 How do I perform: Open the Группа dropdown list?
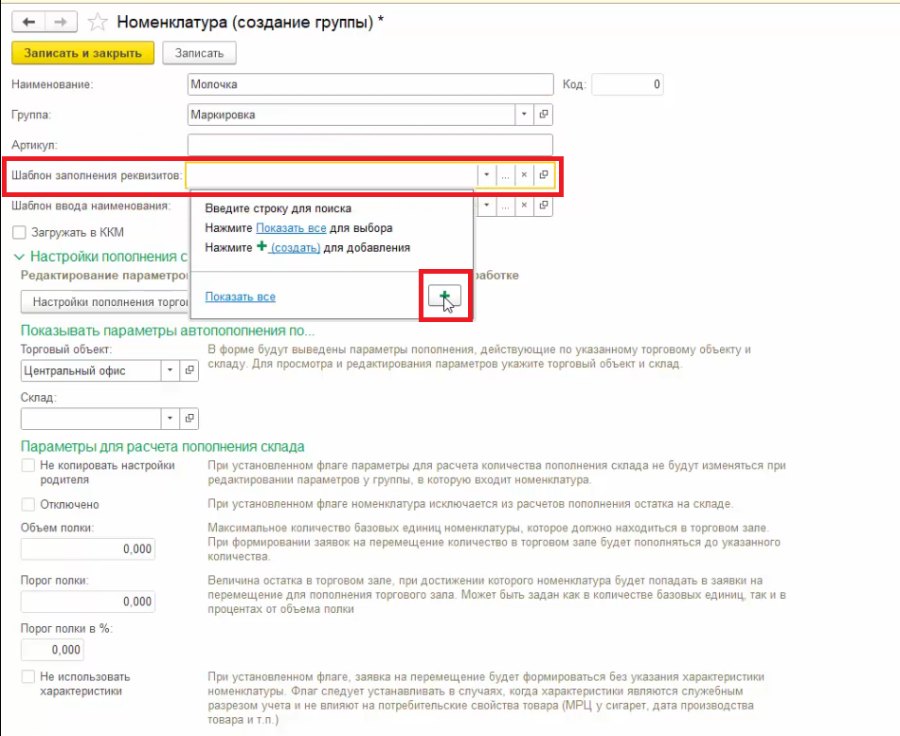(524, 114)
